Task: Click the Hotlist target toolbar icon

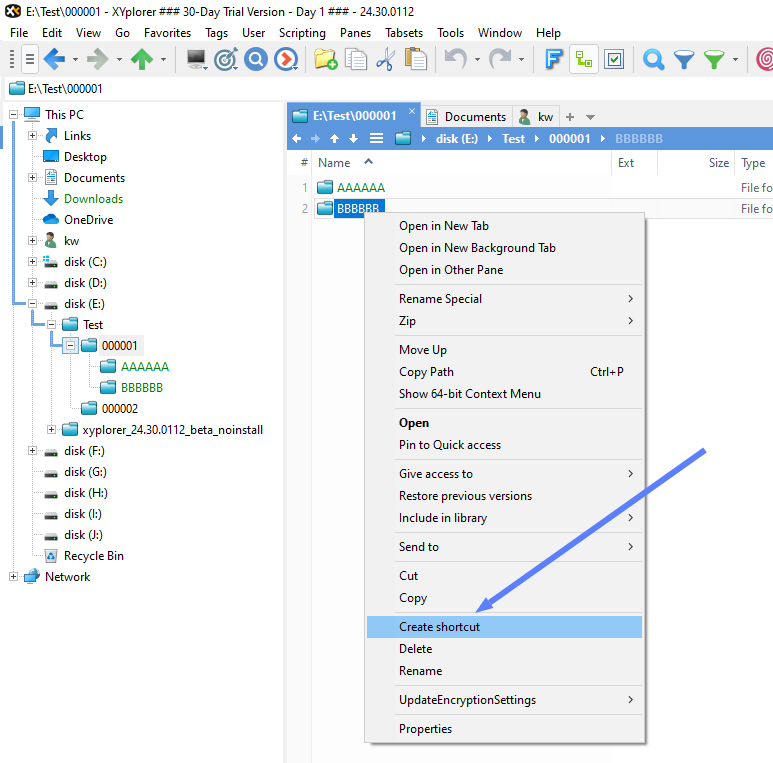Action: [x=226, y=59]
